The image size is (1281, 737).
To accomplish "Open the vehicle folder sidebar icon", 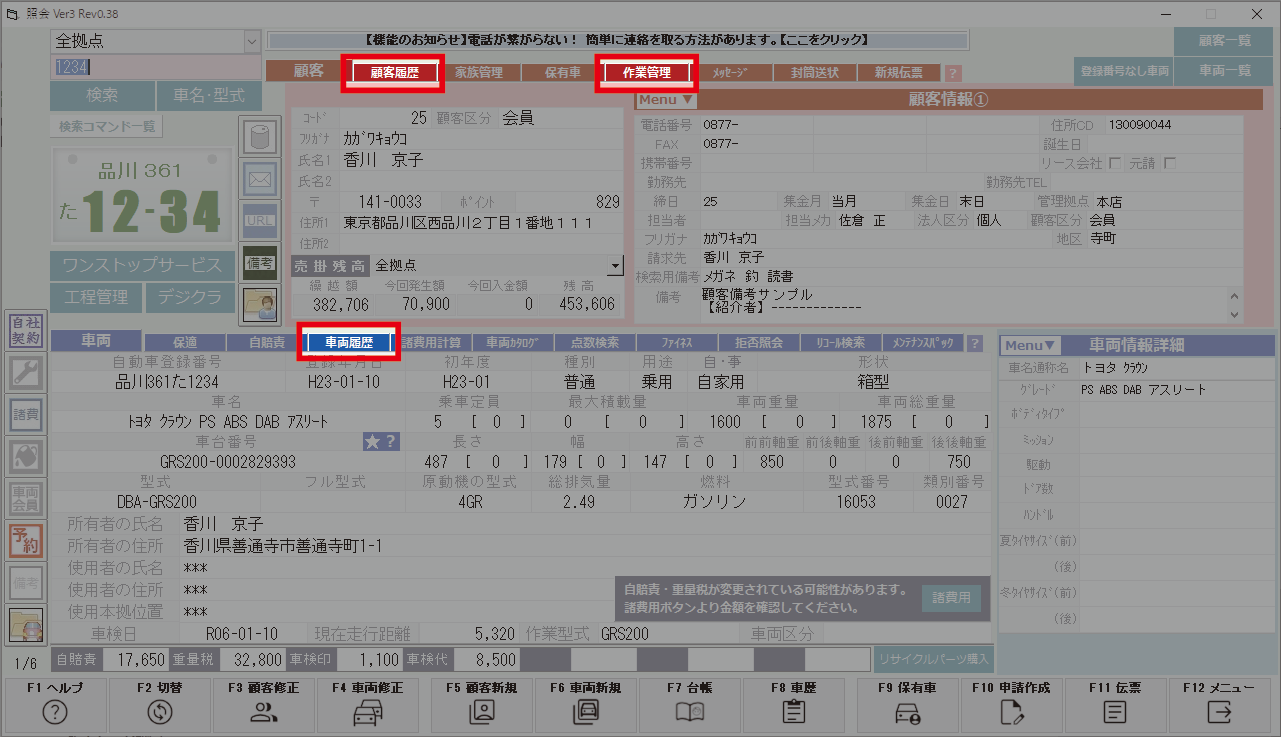I will (26, 624).
